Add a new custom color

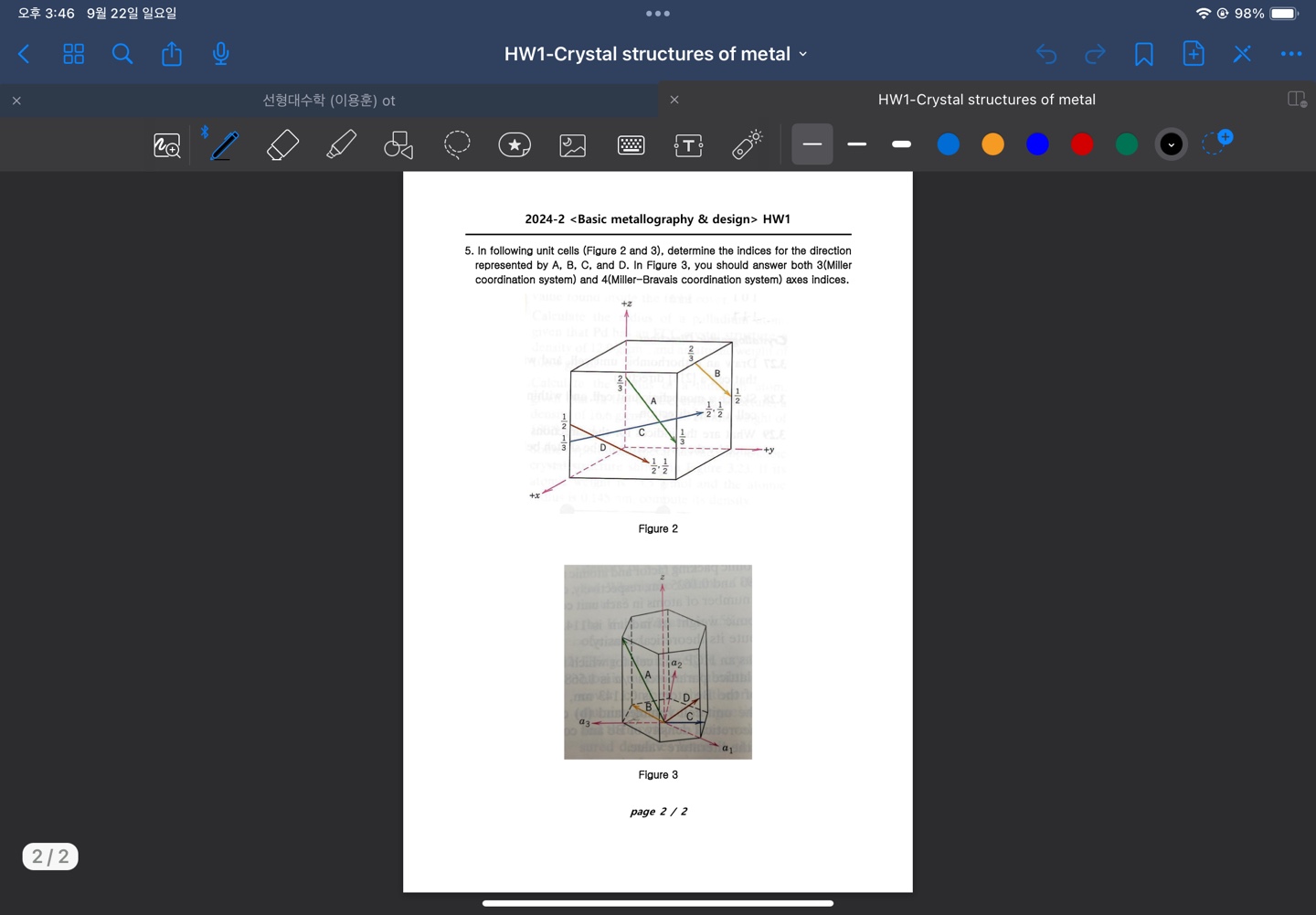click(x=1217, y=143)
